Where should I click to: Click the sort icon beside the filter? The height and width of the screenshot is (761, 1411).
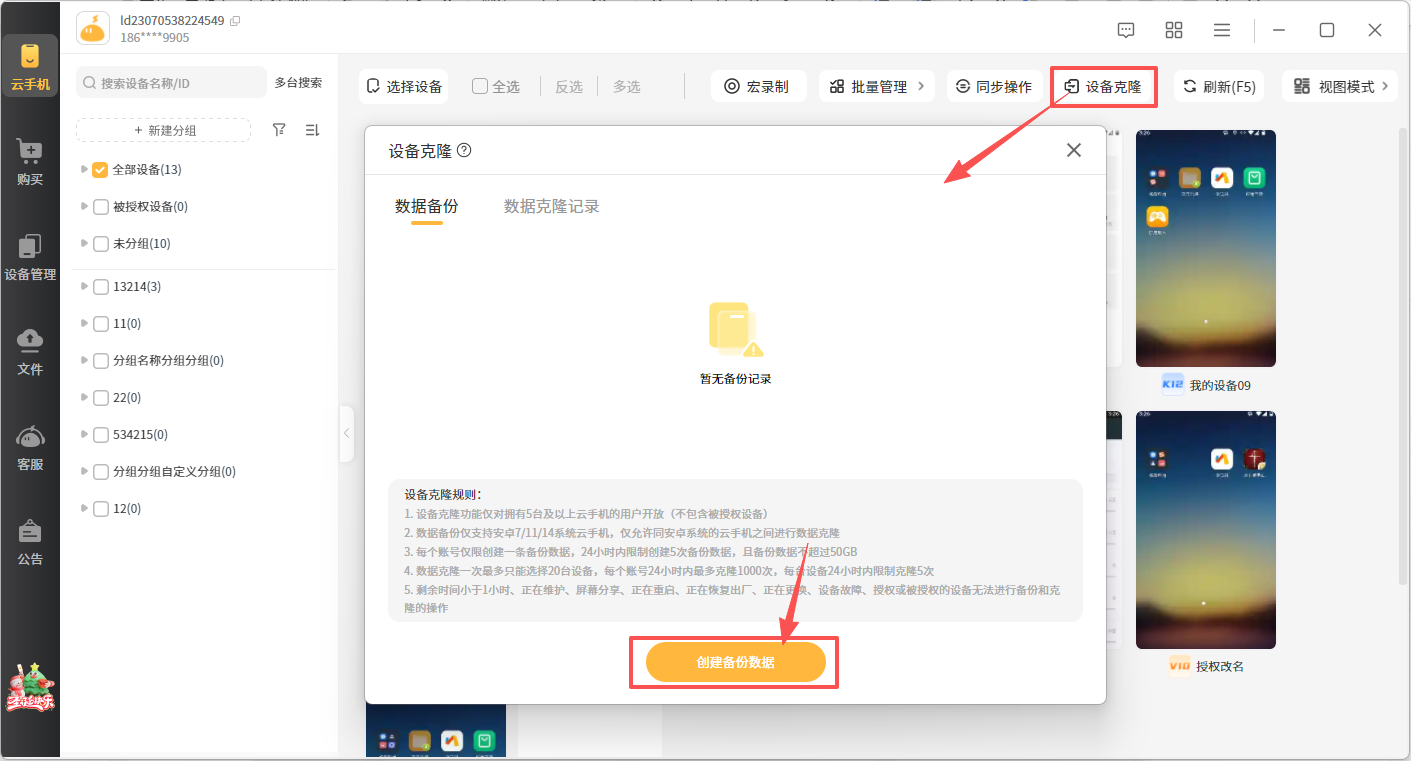[312, 130]
